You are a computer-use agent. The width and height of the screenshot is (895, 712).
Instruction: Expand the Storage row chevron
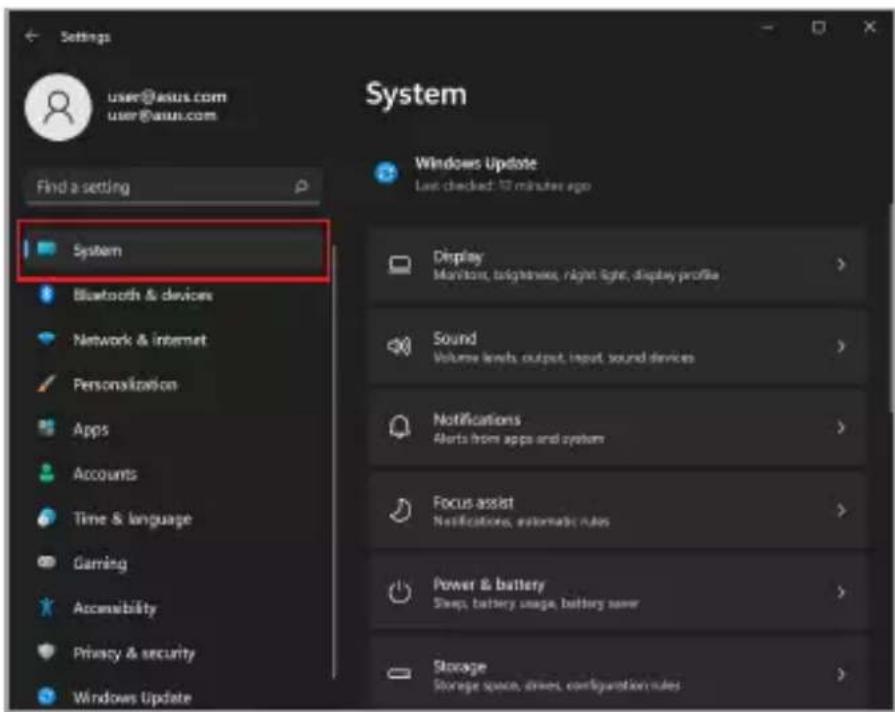pyautogui.click(x=841, y=674)
